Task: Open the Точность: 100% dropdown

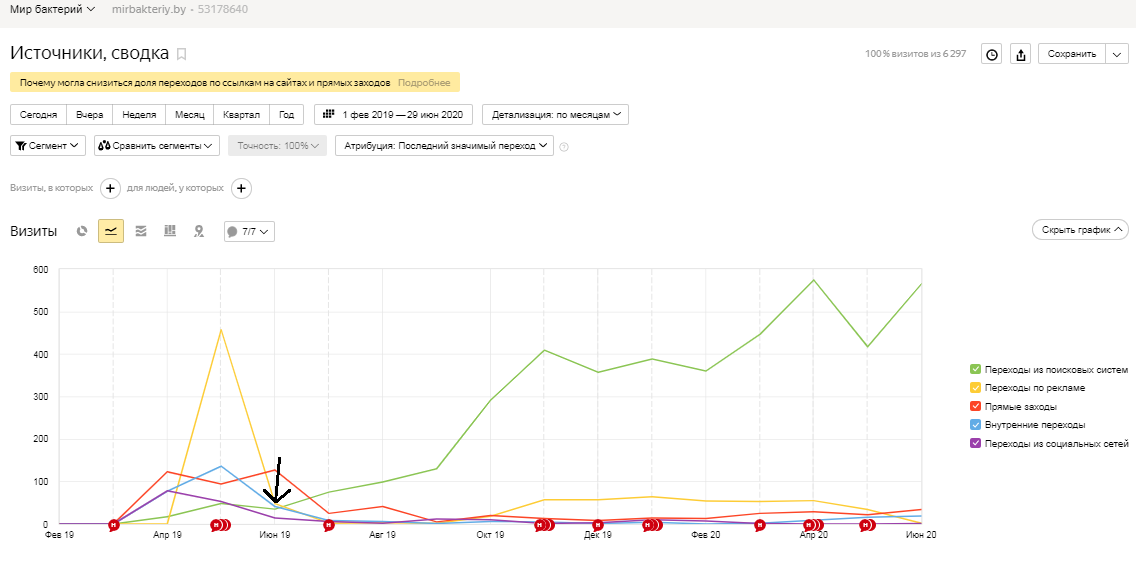Action: point(277,146)
